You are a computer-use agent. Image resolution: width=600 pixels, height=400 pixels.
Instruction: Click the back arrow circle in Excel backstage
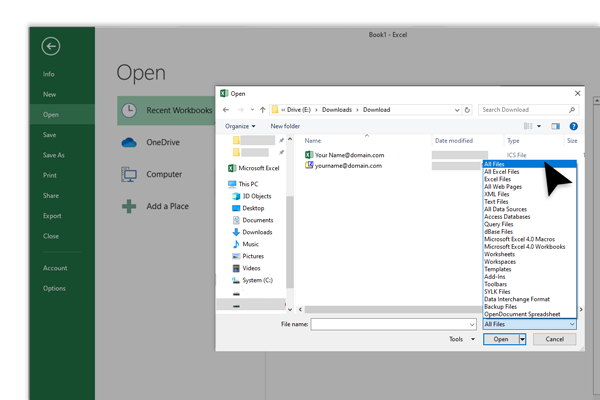tap(51, 46)
